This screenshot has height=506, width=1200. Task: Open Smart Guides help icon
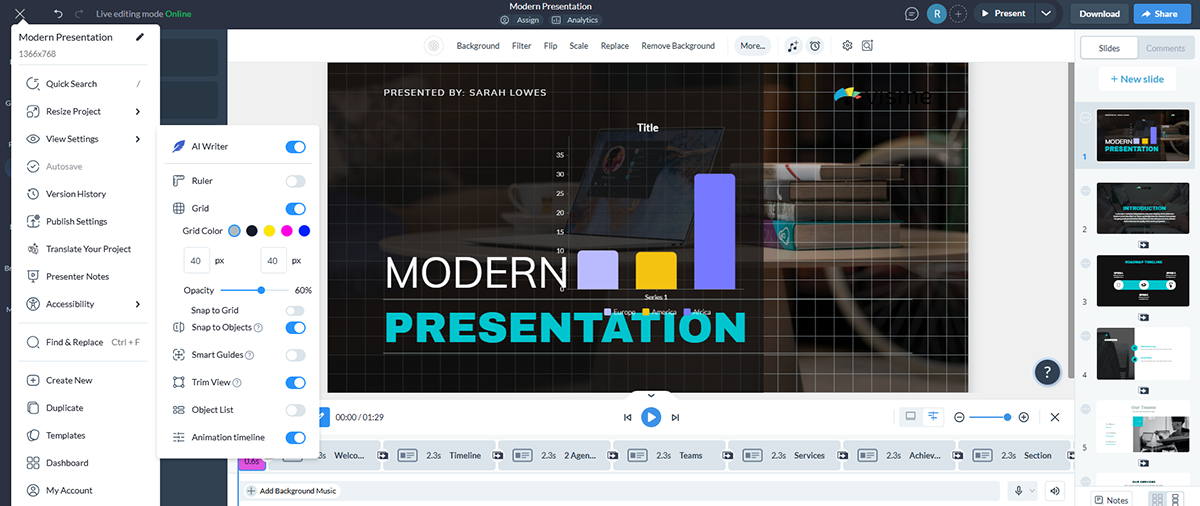pos(250,355)
